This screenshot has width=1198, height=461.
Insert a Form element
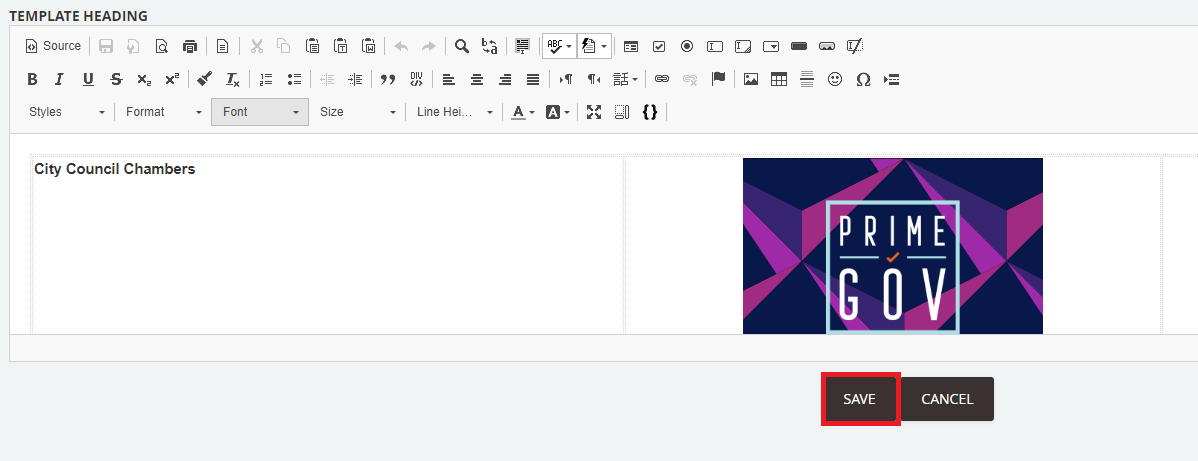[x=630, y=47]
